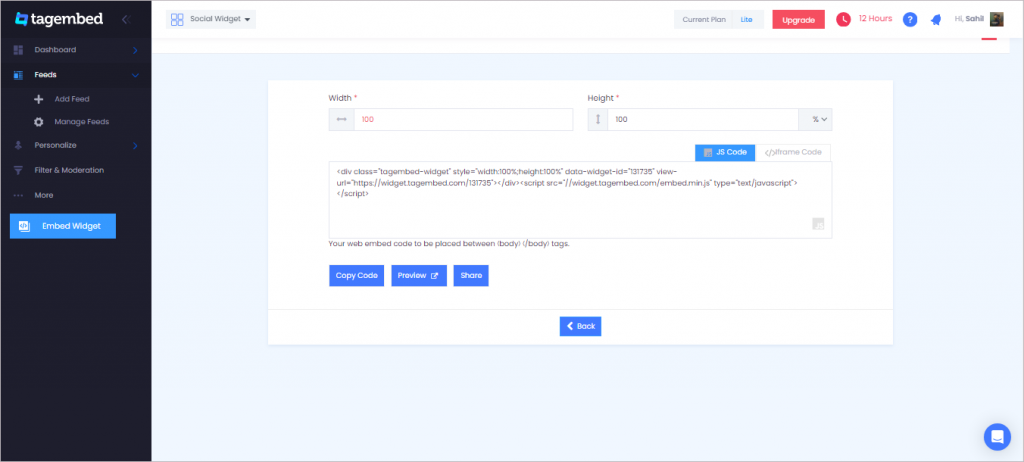Click the widget grid icon in the top bar
The height and width of the screenshot is (462, 1024).
point(177,20)
